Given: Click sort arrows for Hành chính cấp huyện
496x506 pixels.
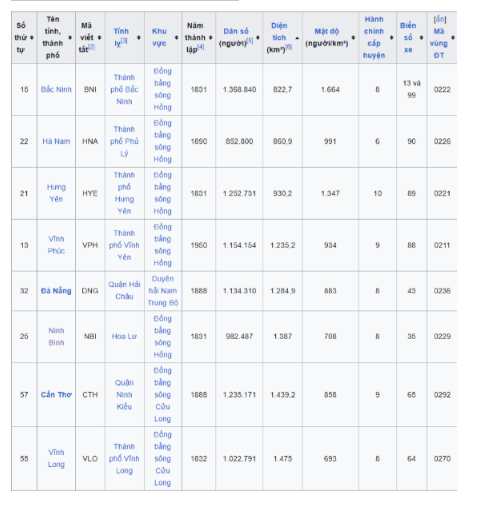Looking at the screenshot, I should 391,38.
